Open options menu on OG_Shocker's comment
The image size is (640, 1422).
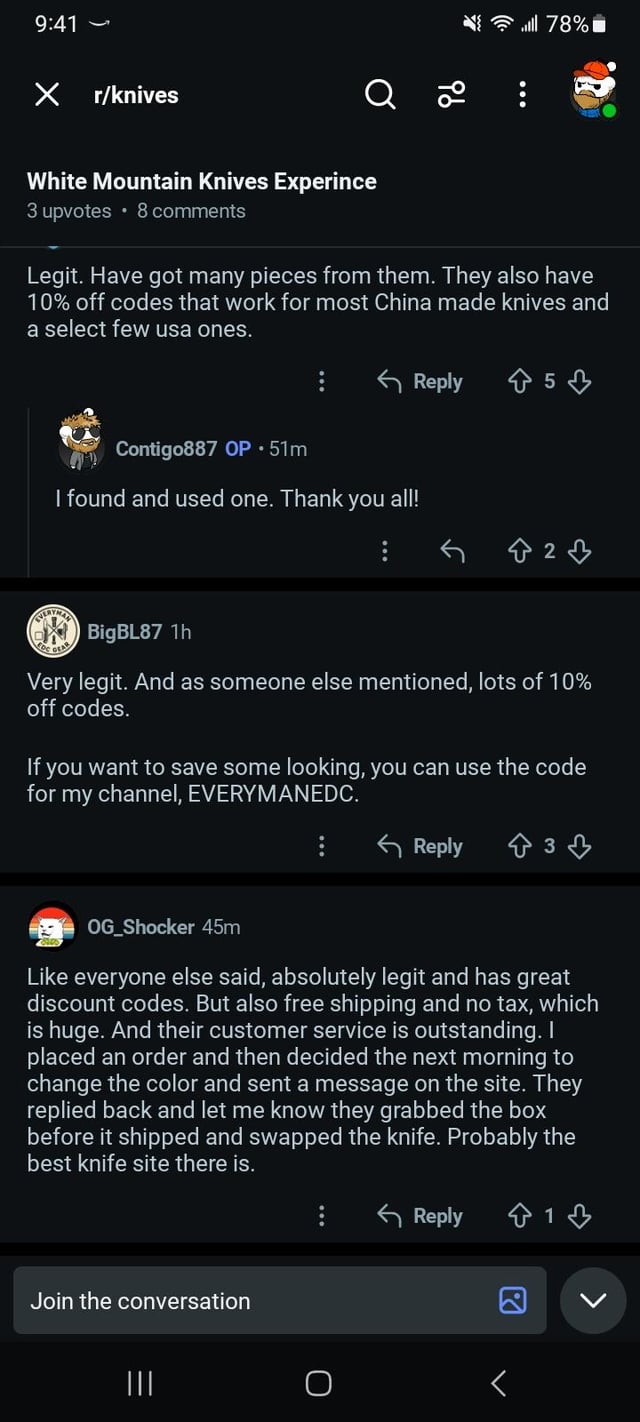321,1216
